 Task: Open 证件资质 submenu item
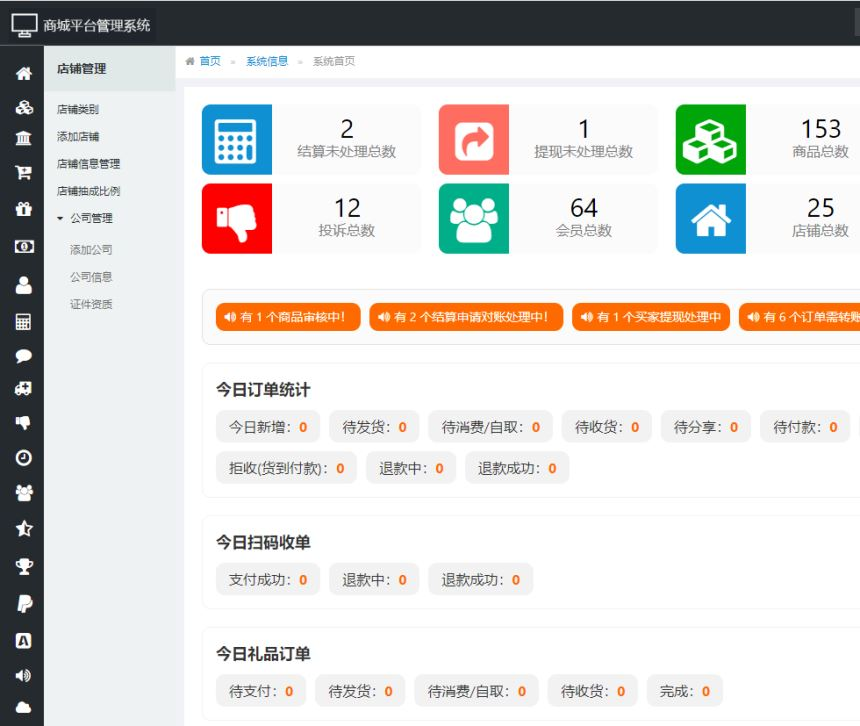(91, 304)
